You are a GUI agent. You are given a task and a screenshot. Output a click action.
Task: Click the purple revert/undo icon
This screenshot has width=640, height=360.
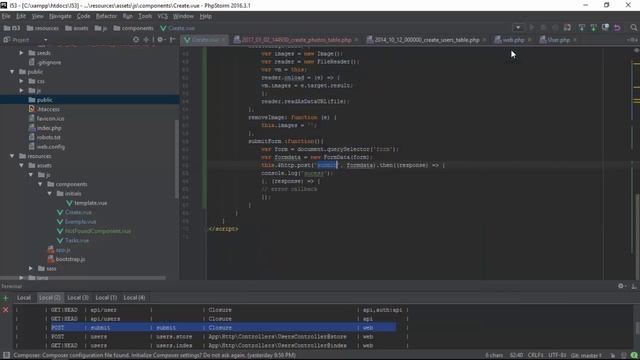(617, 28)
